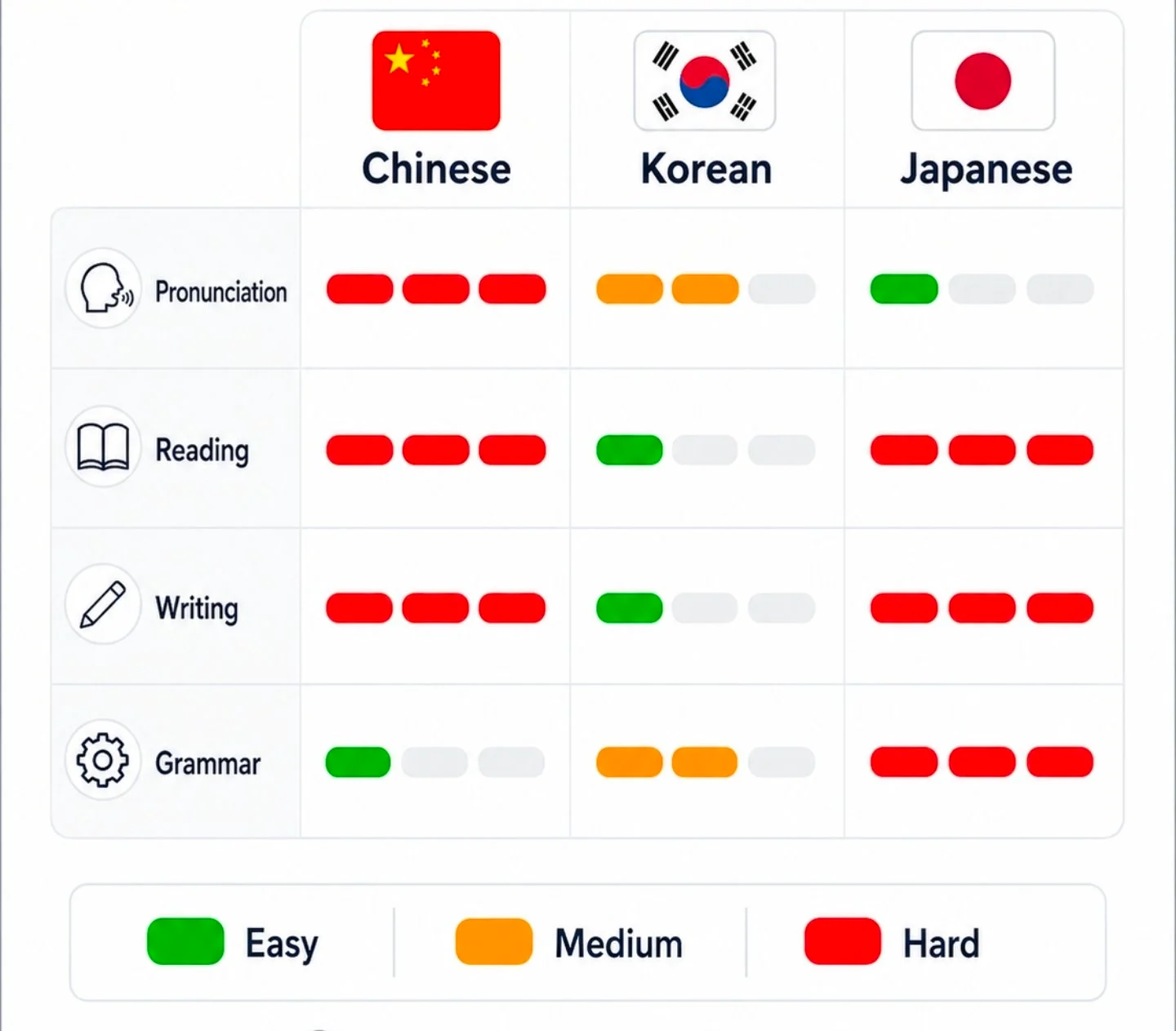This screenshot has width=1176, height=1031.
Task: Click the green Easy legend swatch
Action: click(185, 941)
